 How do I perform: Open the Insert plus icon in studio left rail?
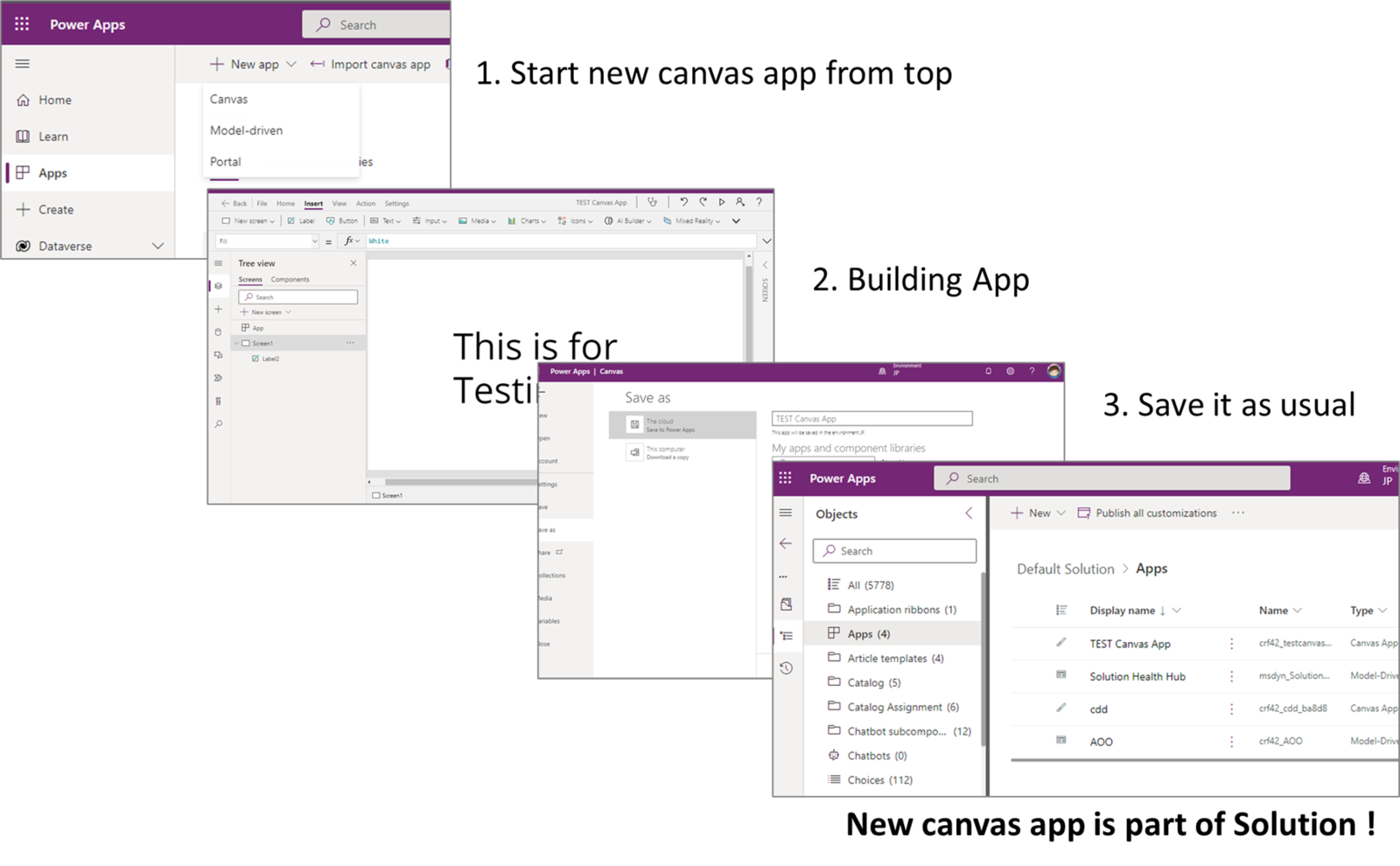(x=219, y=310)
